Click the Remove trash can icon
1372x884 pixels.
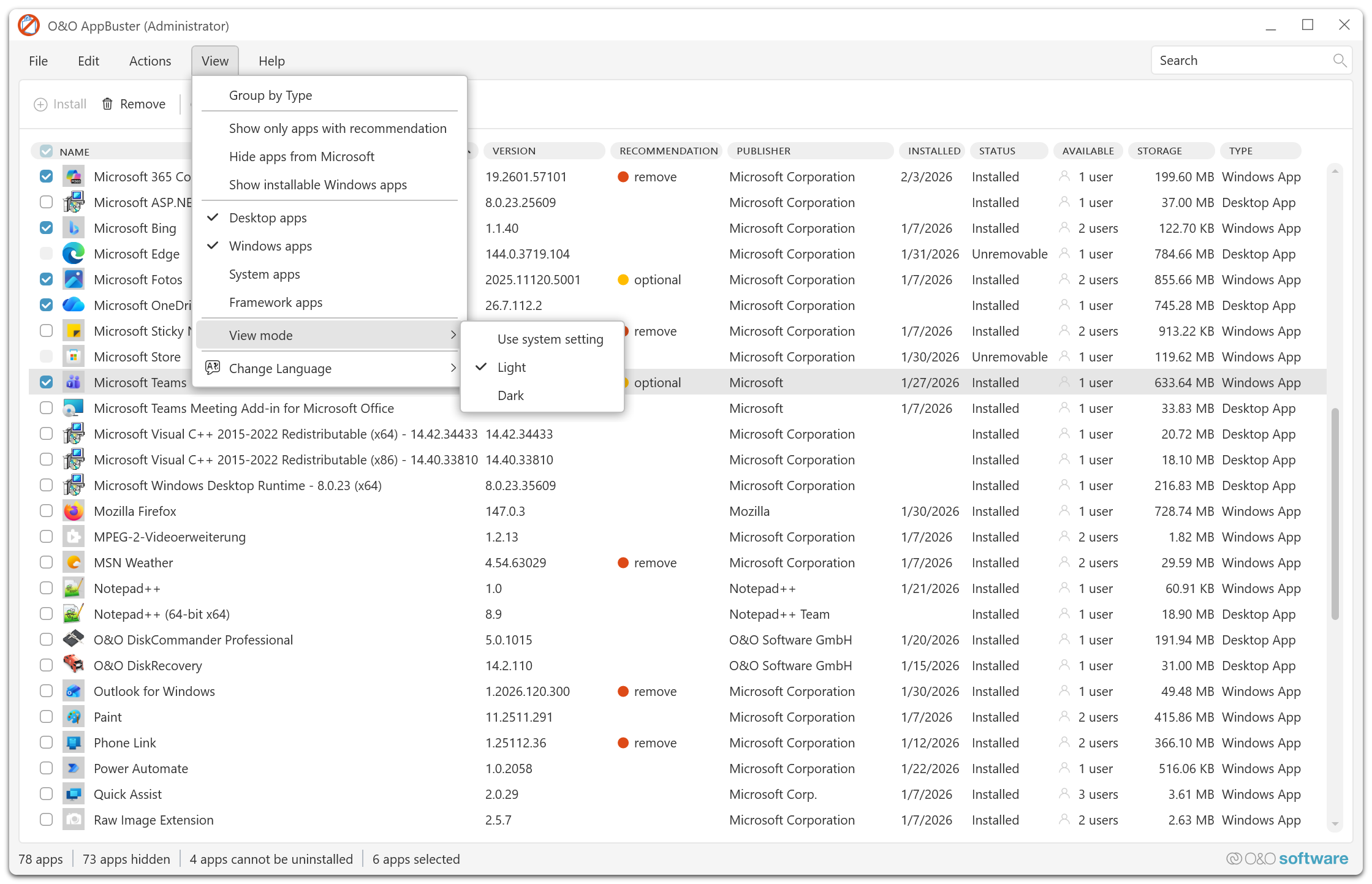pos(107,104)
